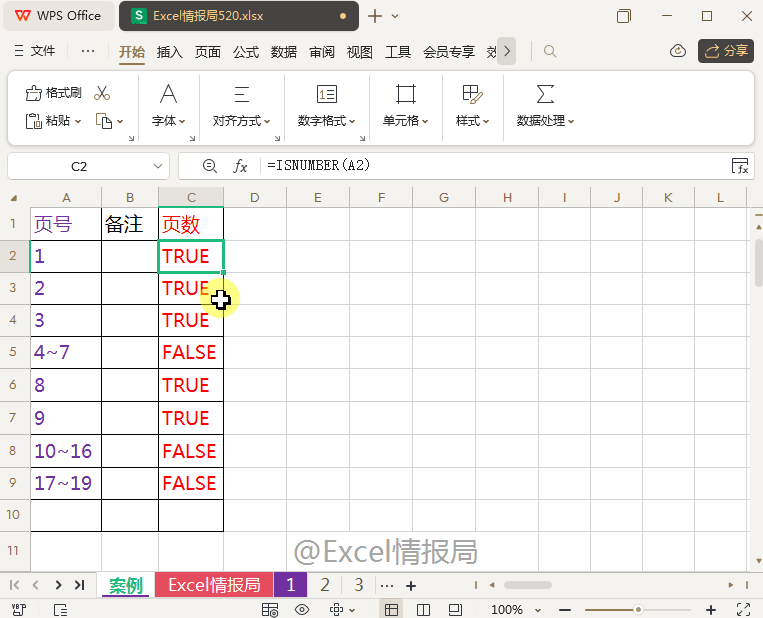Select cell A5 containing 4~7

tap(66, 352)
